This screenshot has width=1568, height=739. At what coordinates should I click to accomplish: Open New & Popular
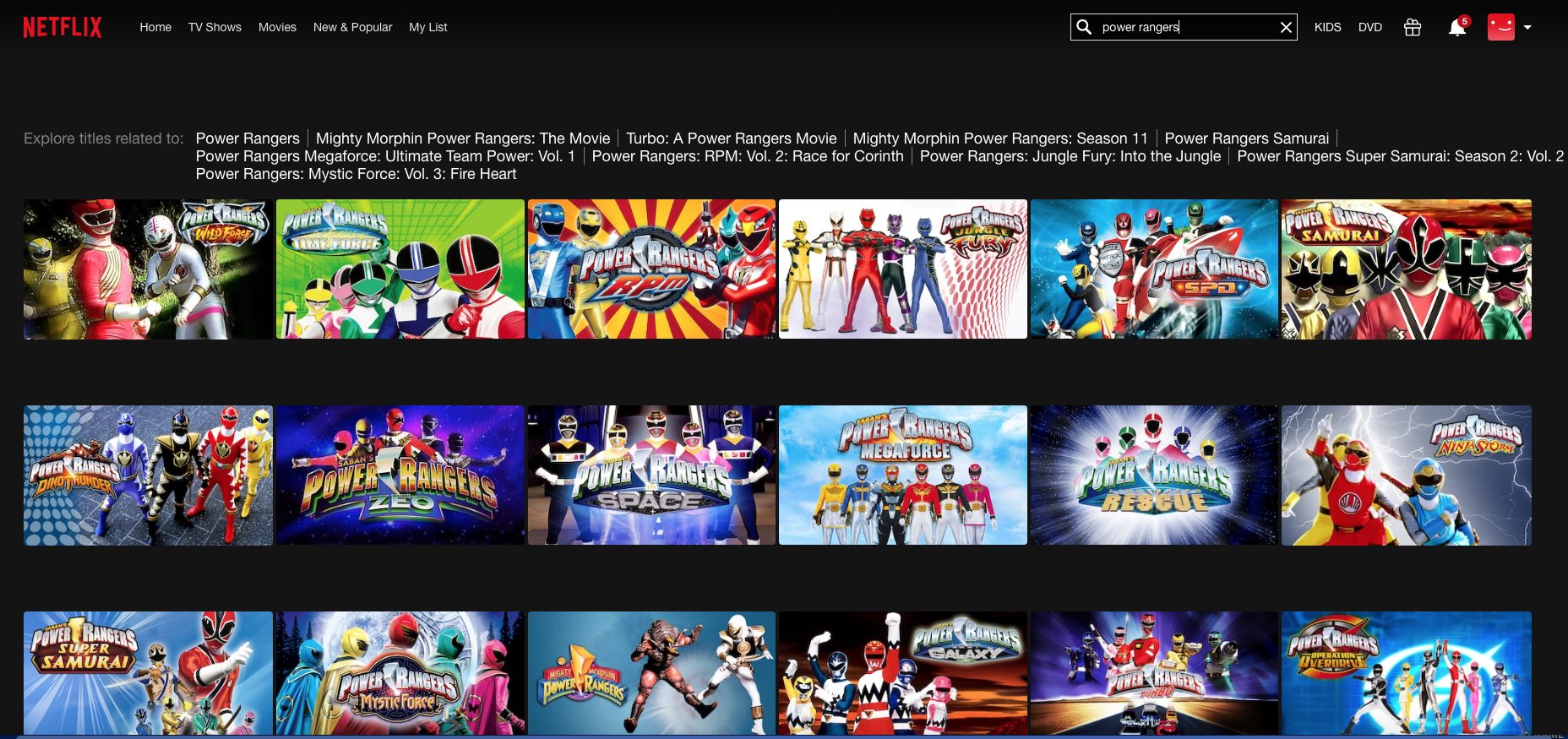click(352, 27)
